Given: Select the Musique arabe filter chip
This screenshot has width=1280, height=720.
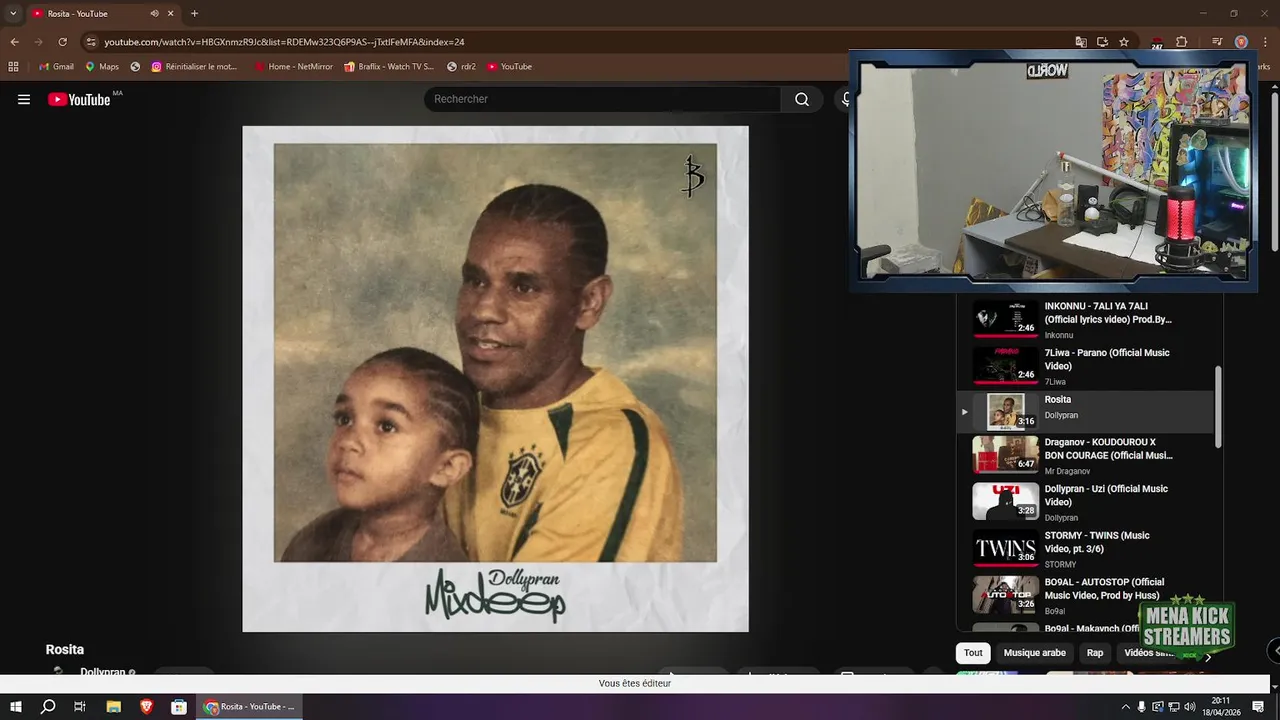Looking at the screenshot, I should pyautogui.click(x=1034, y=653).
